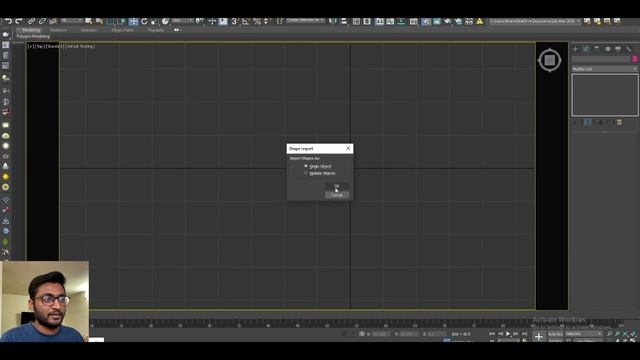640x360 pixels.
Task: Click the Select Object tool icon
Action: (89, 21)
